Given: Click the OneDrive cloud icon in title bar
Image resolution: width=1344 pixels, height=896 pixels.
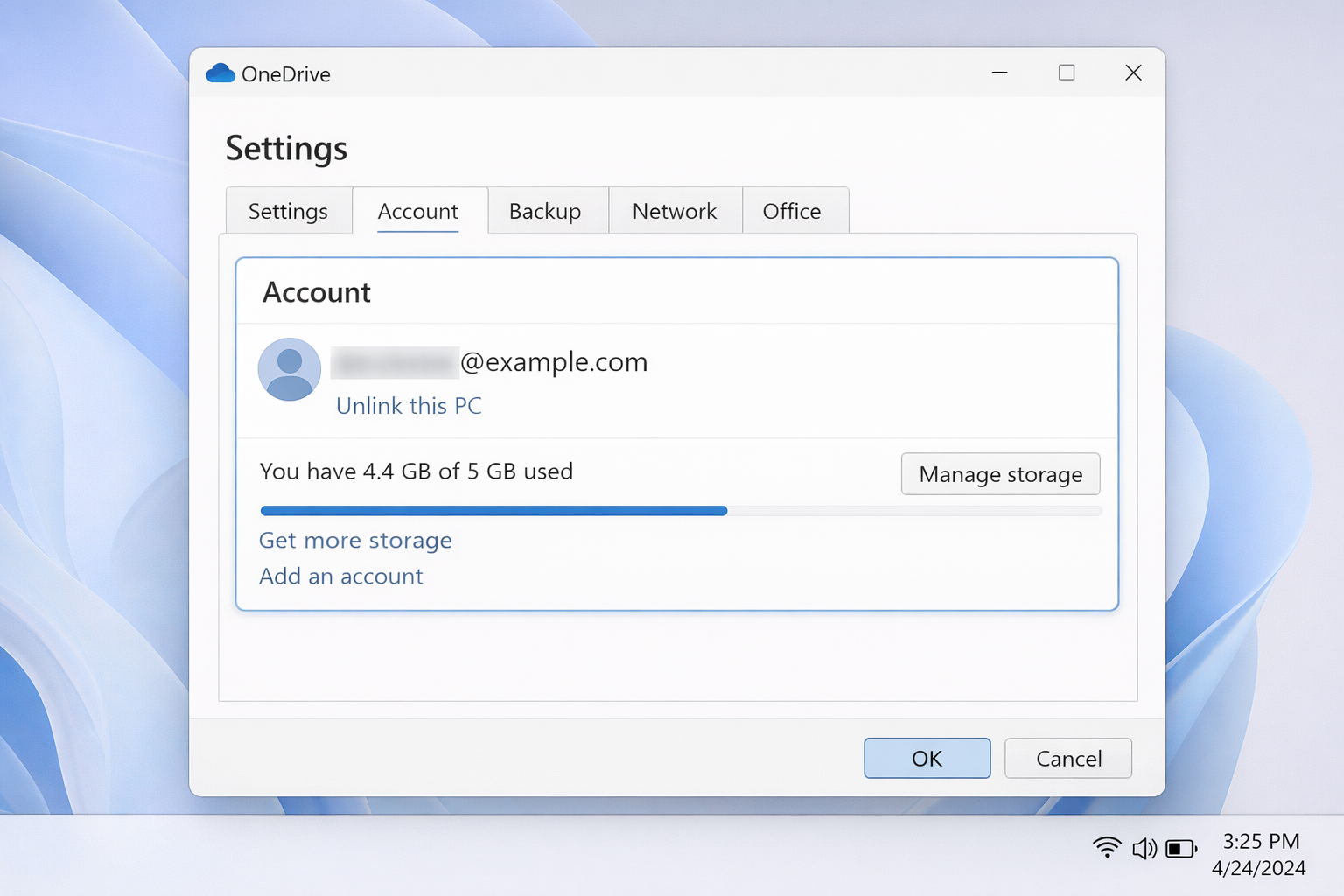Looking at the screenshot, I should pyautogui.click(x=220, y=73).
